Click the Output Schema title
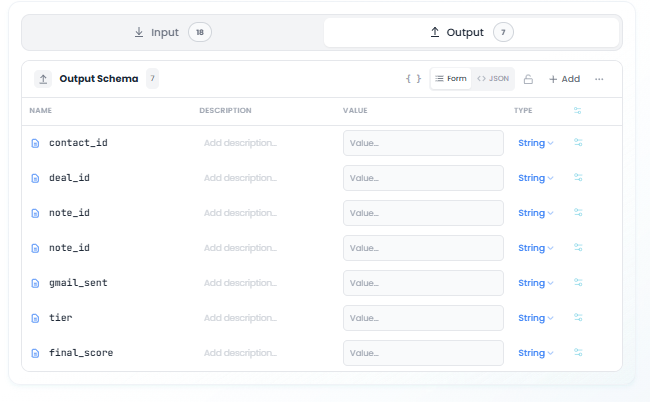The image size is (650, 402). [x=99, y=79]
